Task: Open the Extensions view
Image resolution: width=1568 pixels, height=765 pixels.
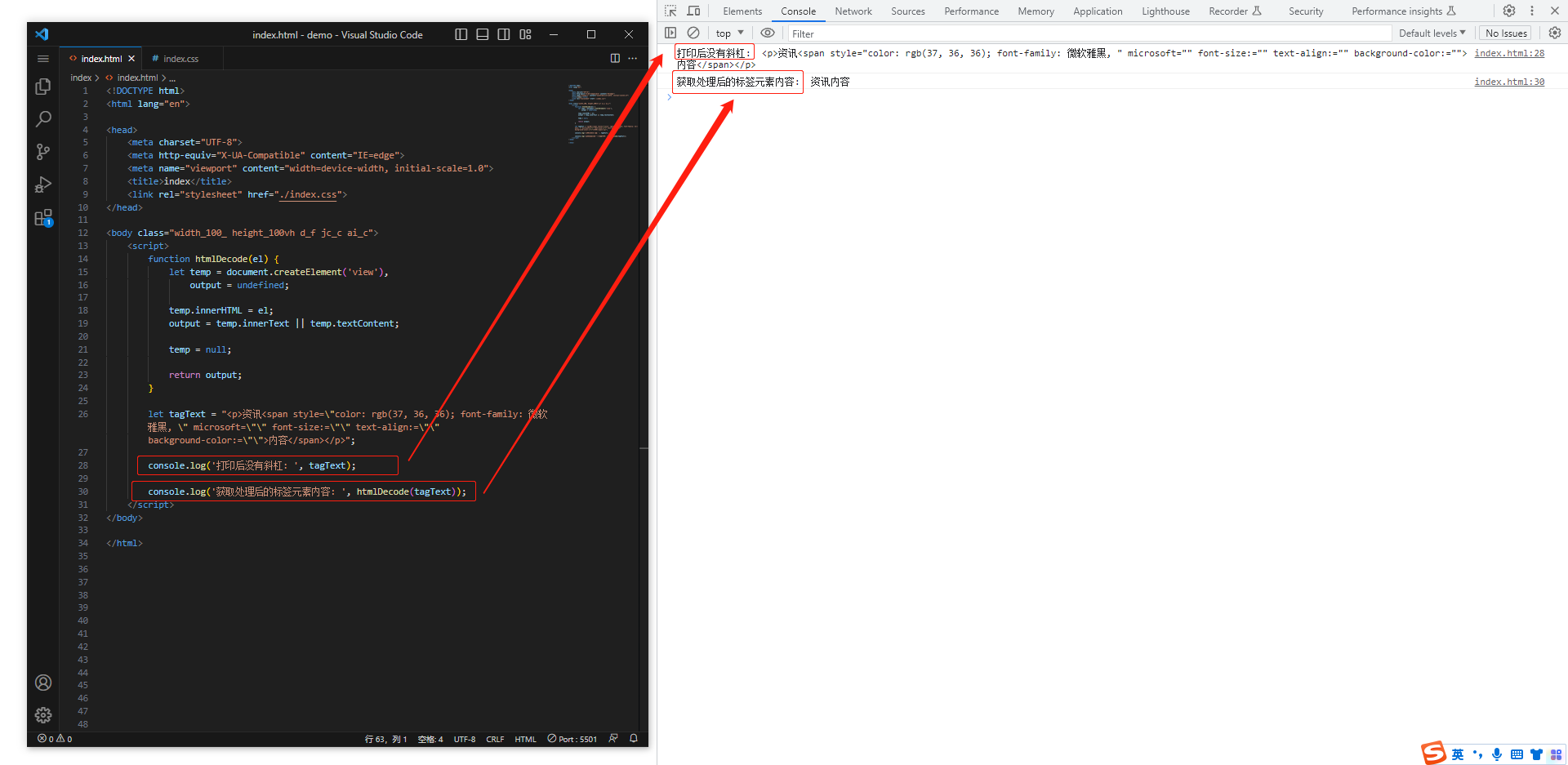Action: pyautogui.click(x=43, y=217)
